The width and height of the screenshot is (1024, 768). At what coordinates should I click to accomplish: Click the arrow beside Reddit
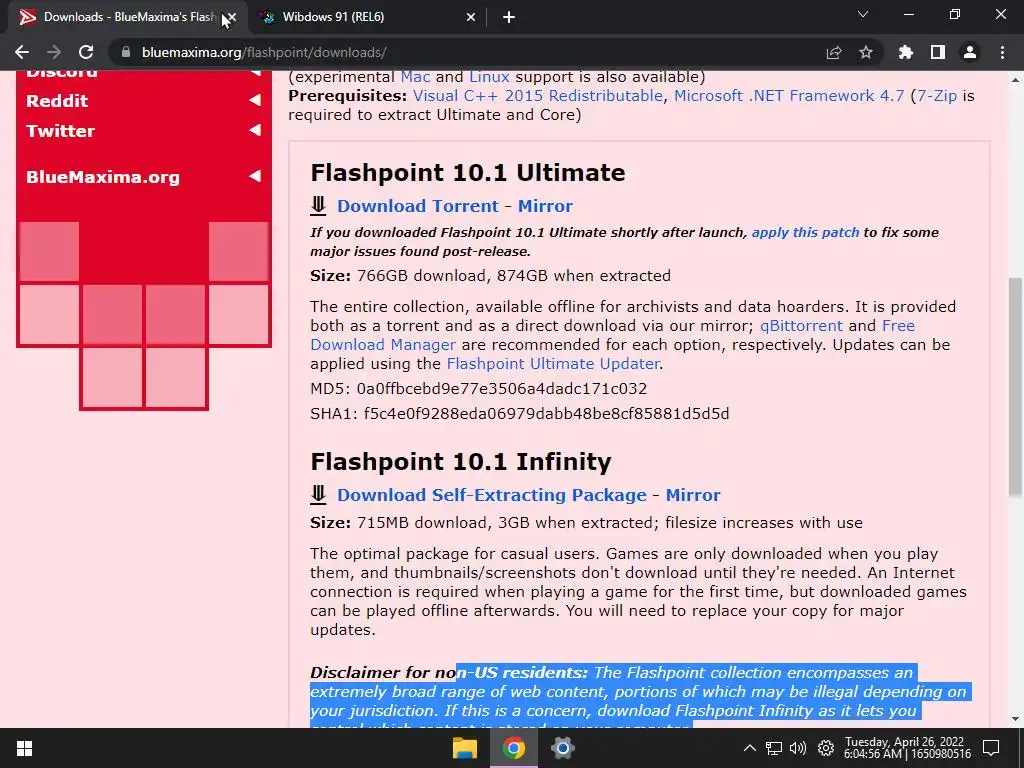coord(255,100)
